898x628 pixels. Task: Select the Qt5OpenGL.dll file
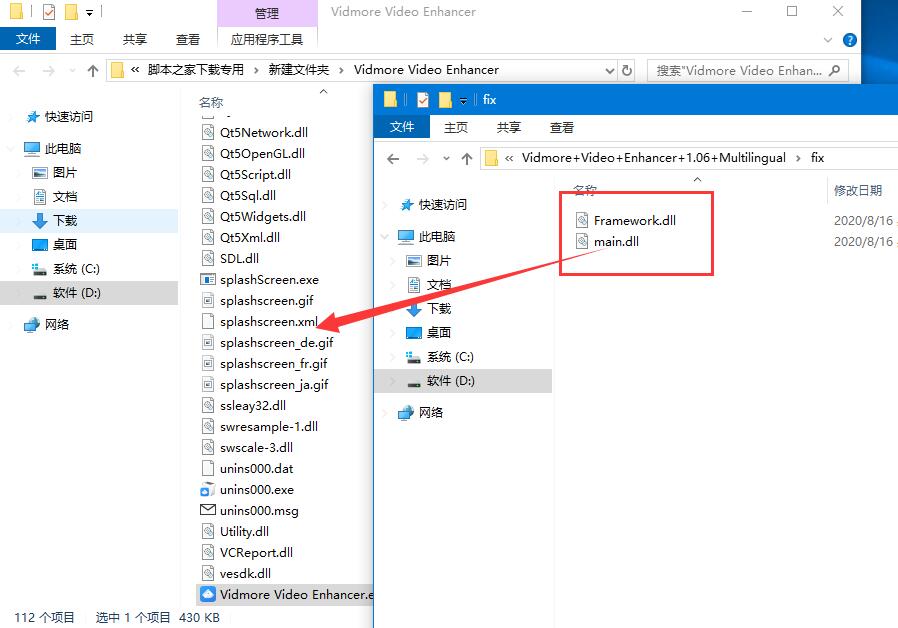tap(262, 153)
